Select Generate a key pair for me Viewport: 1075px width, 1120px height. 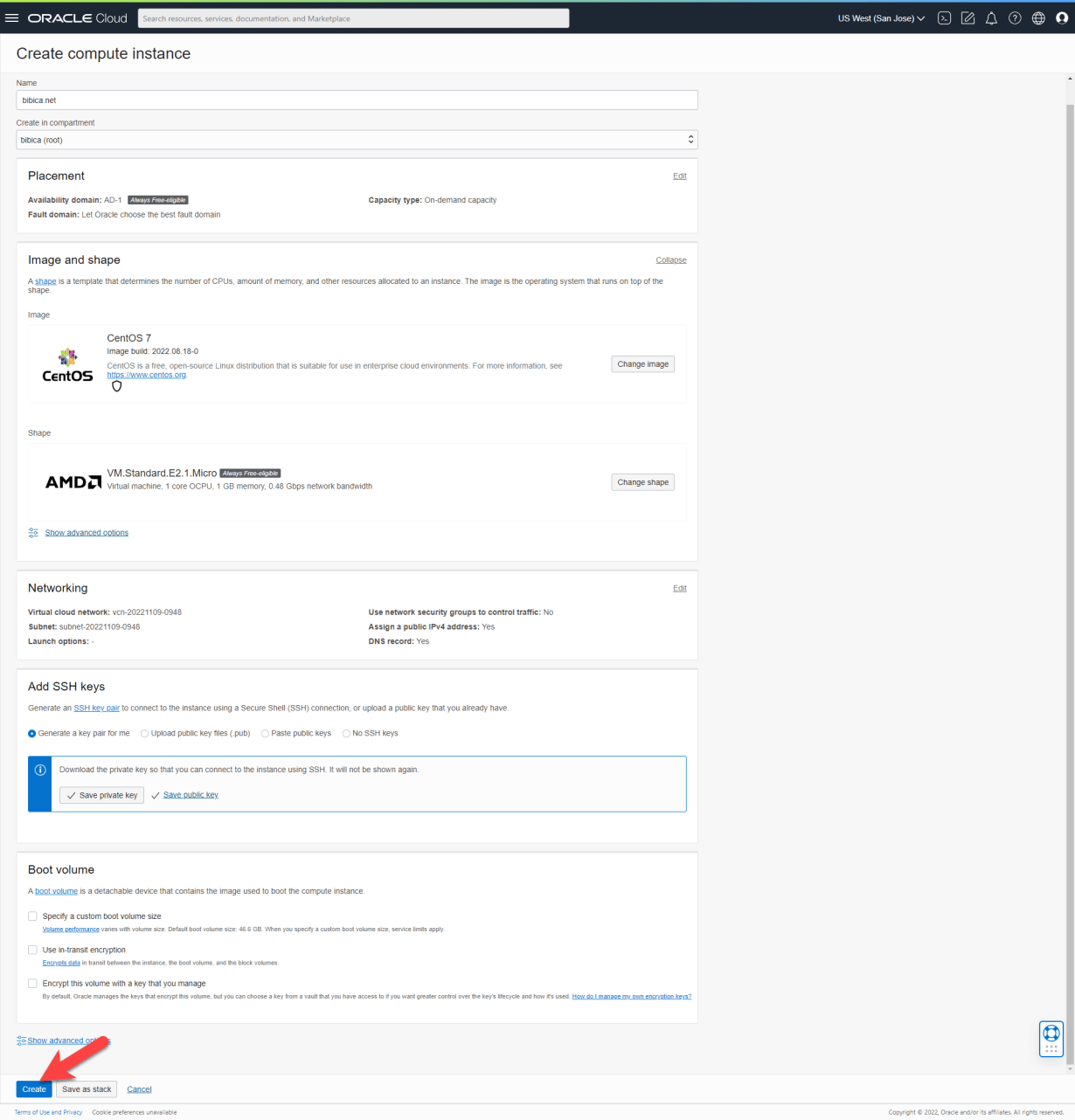(x=32, y=734)
